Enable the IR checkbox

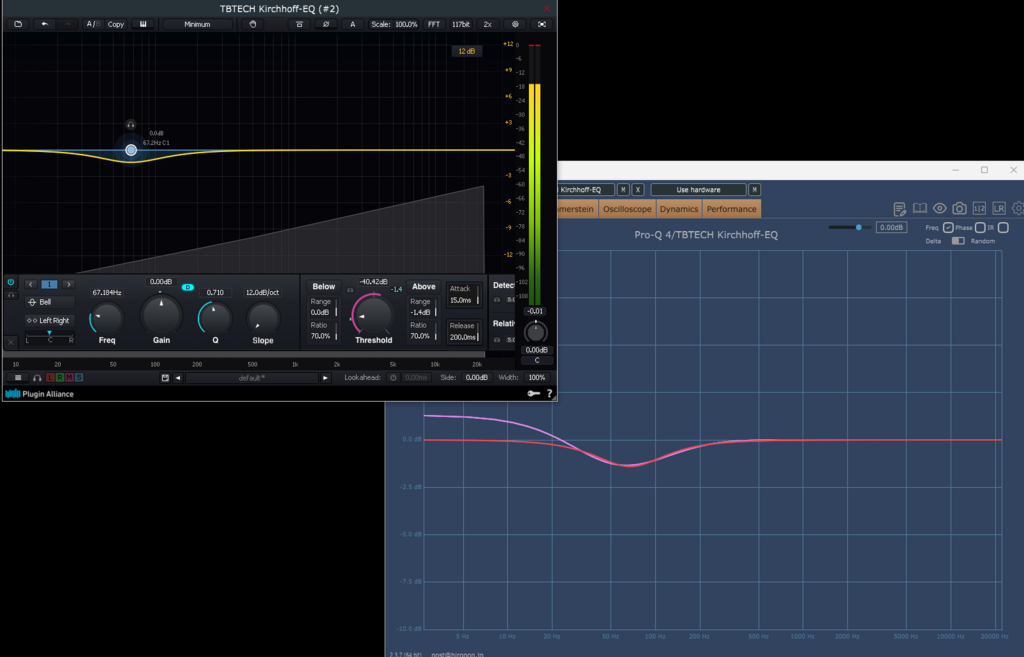tap(1003, 227)
